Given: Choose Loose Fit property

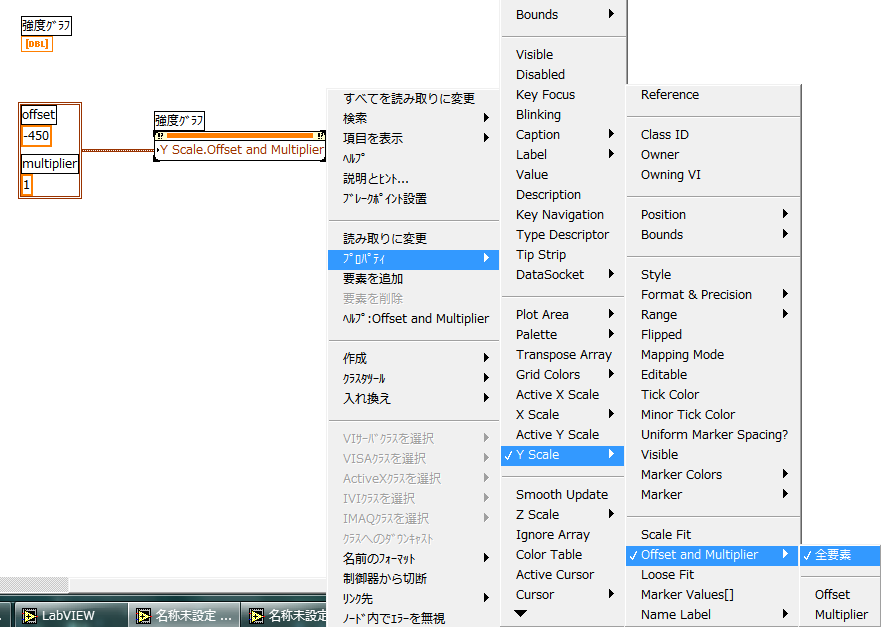Looking at the screenshot, I should pos(712,575).
